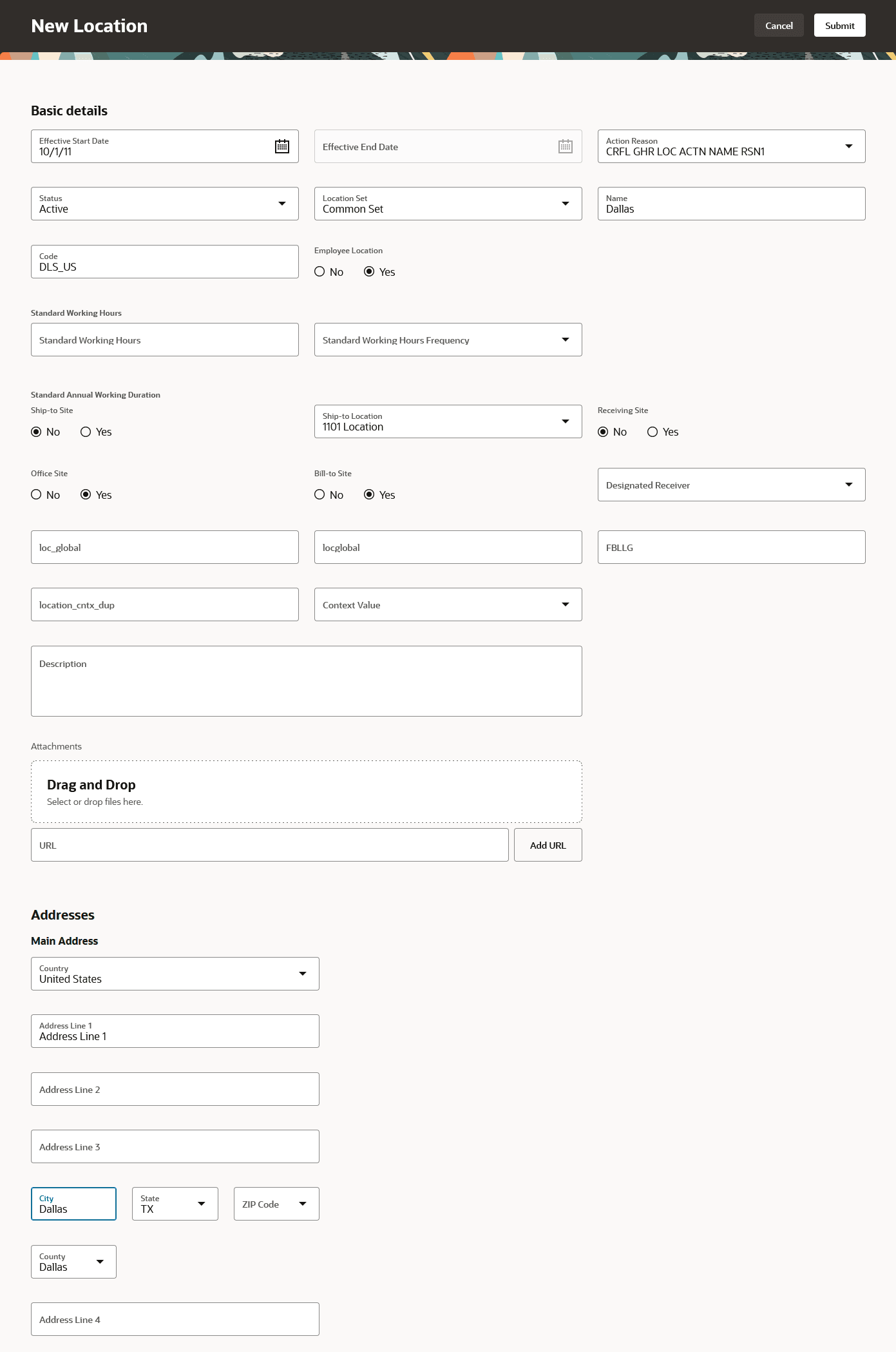This screenshot has height=1352, width=896.
Task: Open the Status dropdown
Action: [281, 204]
